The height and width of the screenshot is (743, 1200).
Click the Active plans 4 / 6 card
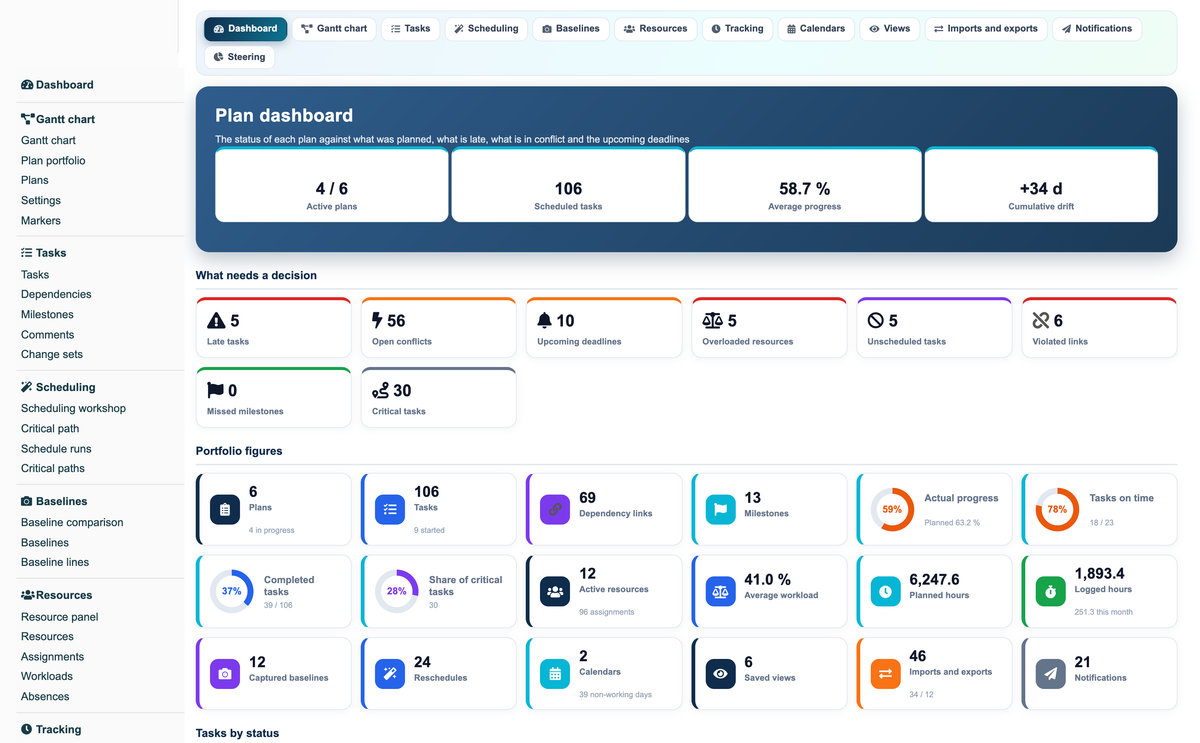332,185
